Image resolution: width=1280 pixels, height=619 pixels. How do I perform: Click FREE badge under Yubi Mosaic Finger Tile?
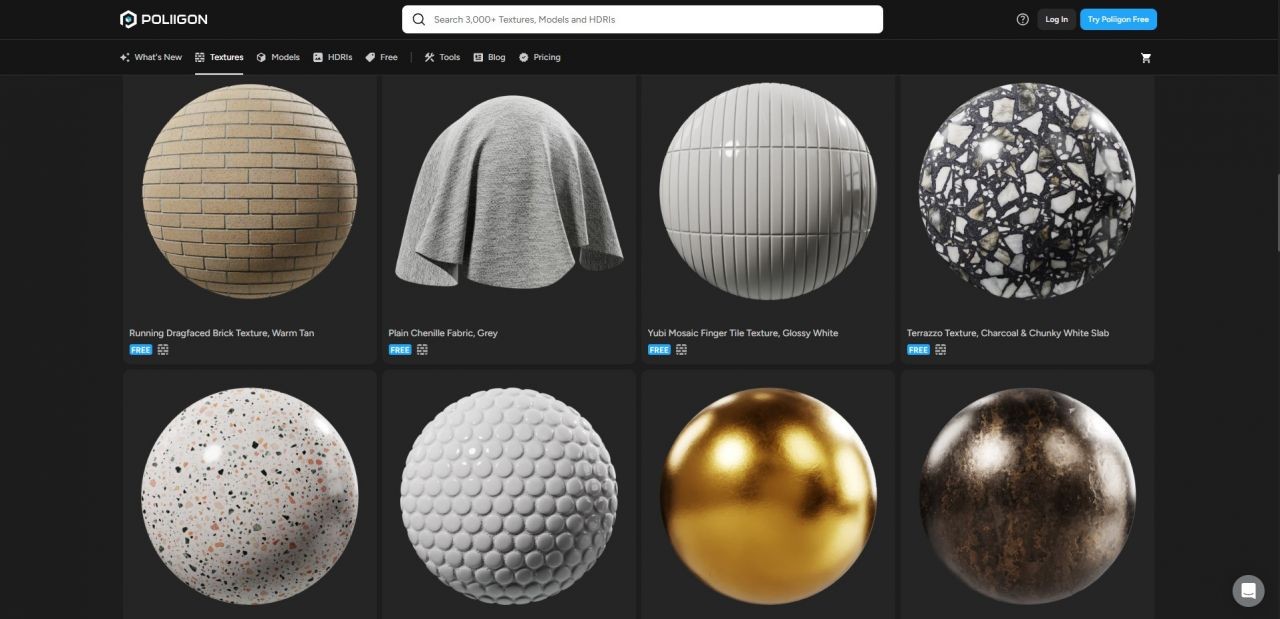pos(659,350)
